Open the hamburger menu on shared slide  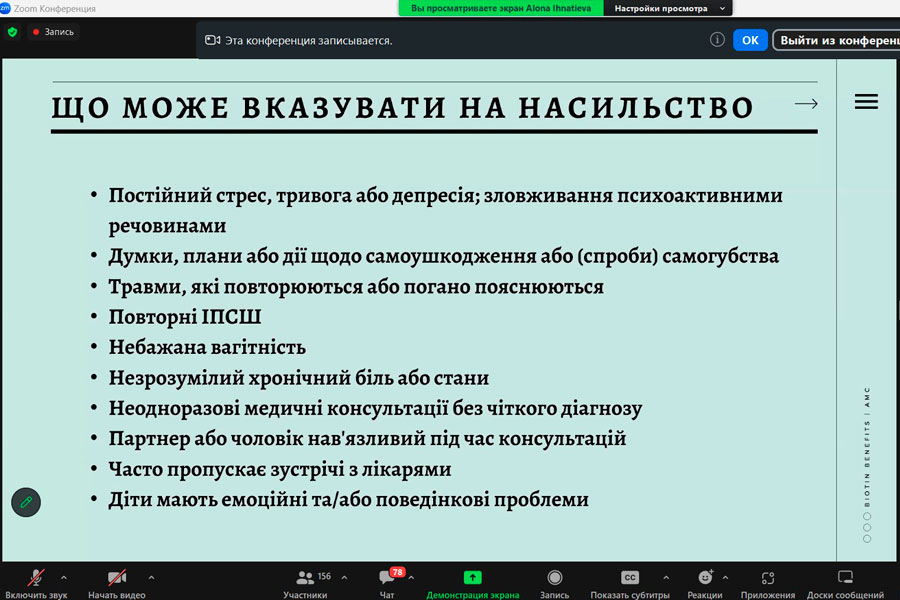click(x=866, y=102)
